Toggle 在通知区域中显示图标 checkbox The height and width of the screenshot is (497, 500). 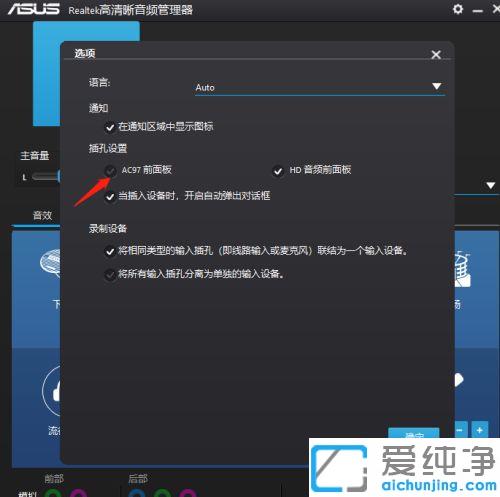pos(110,127)
